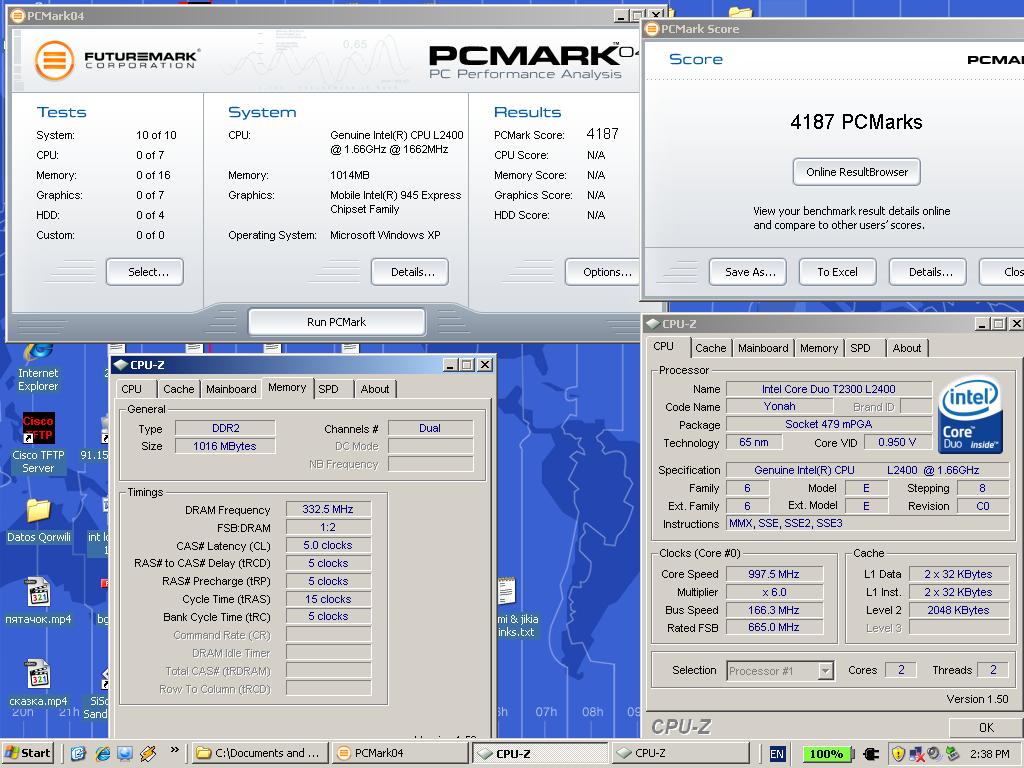Switch to the second CPU-Z taskbar button
The image size is (1024, 768).
click(x=679, y=753)
